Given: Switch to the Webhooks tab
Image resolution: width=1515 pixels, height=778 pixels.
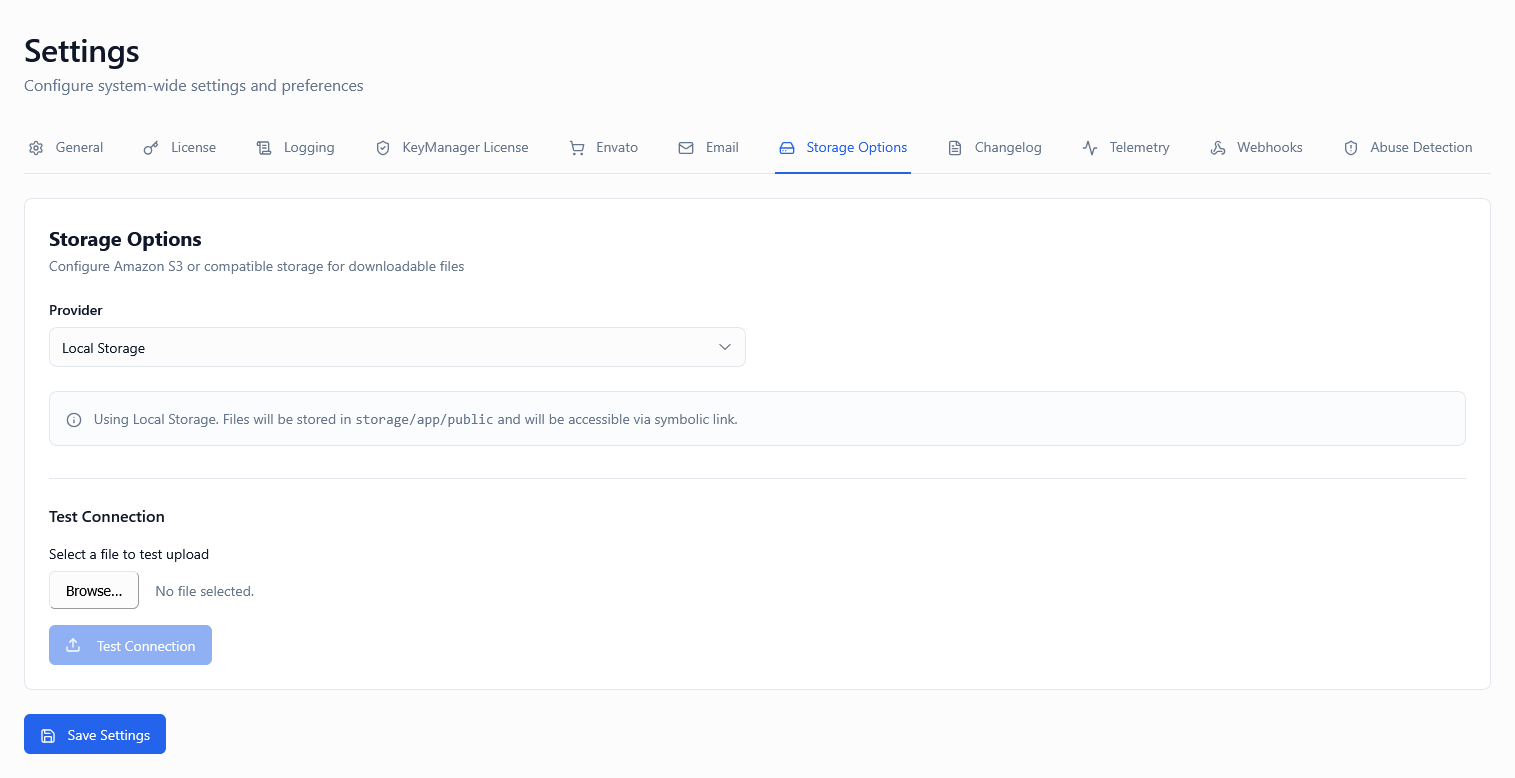Looking at the screenshot, I should point(1269,148).
